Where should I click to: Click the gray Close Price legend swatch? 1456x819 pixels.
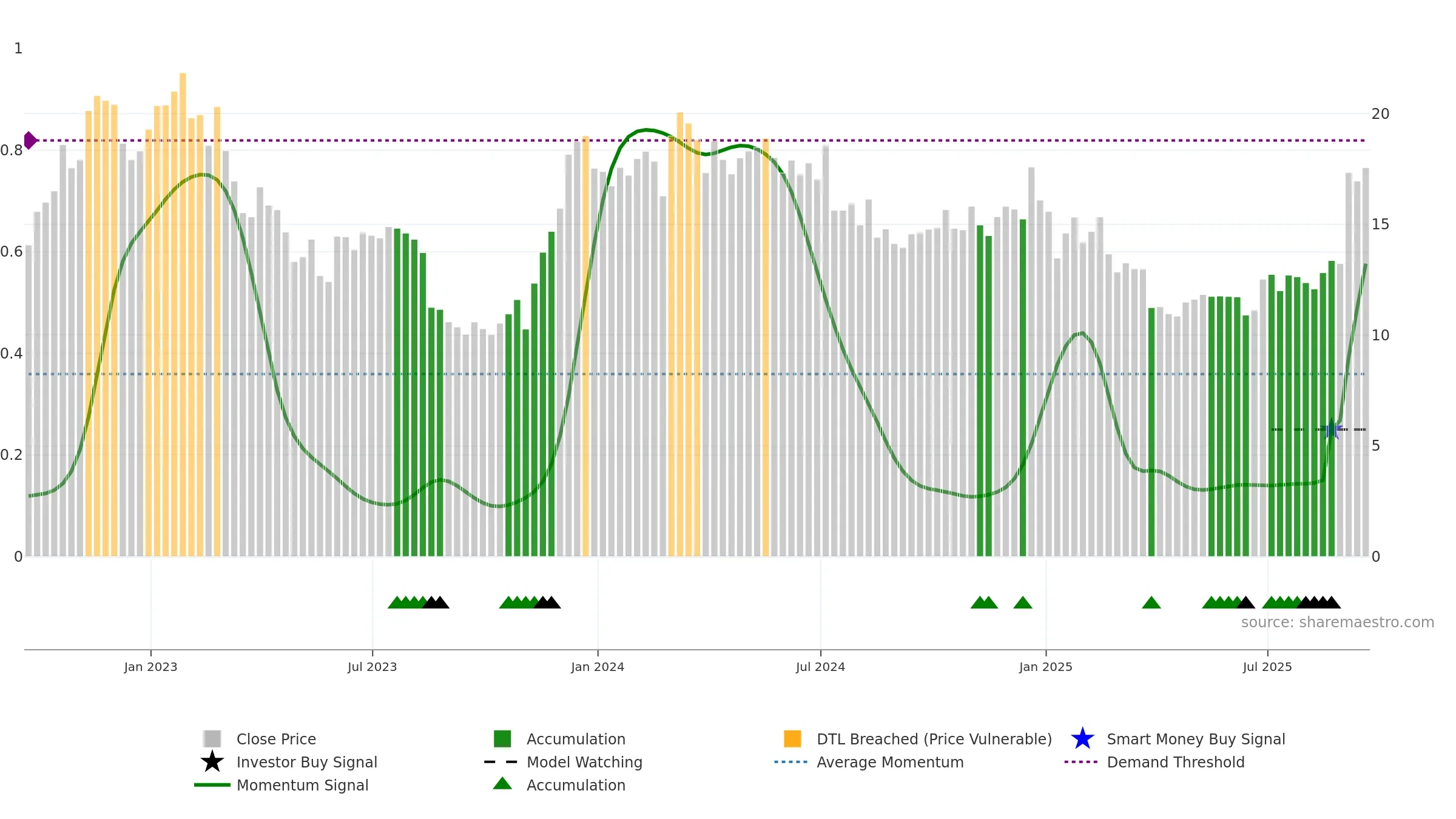212,738
